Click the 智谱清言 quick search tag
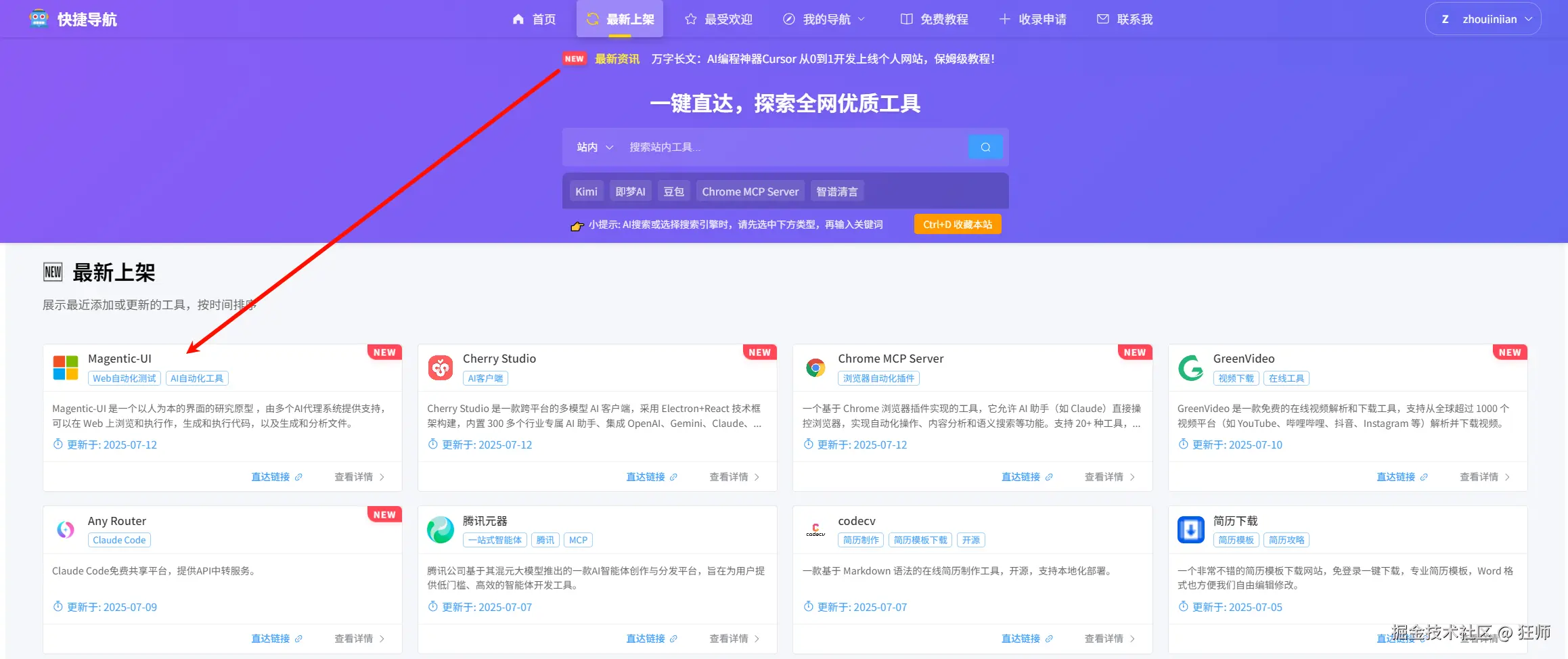The image size is (1568, 659). pyautogui.click(x=837, y=191)
